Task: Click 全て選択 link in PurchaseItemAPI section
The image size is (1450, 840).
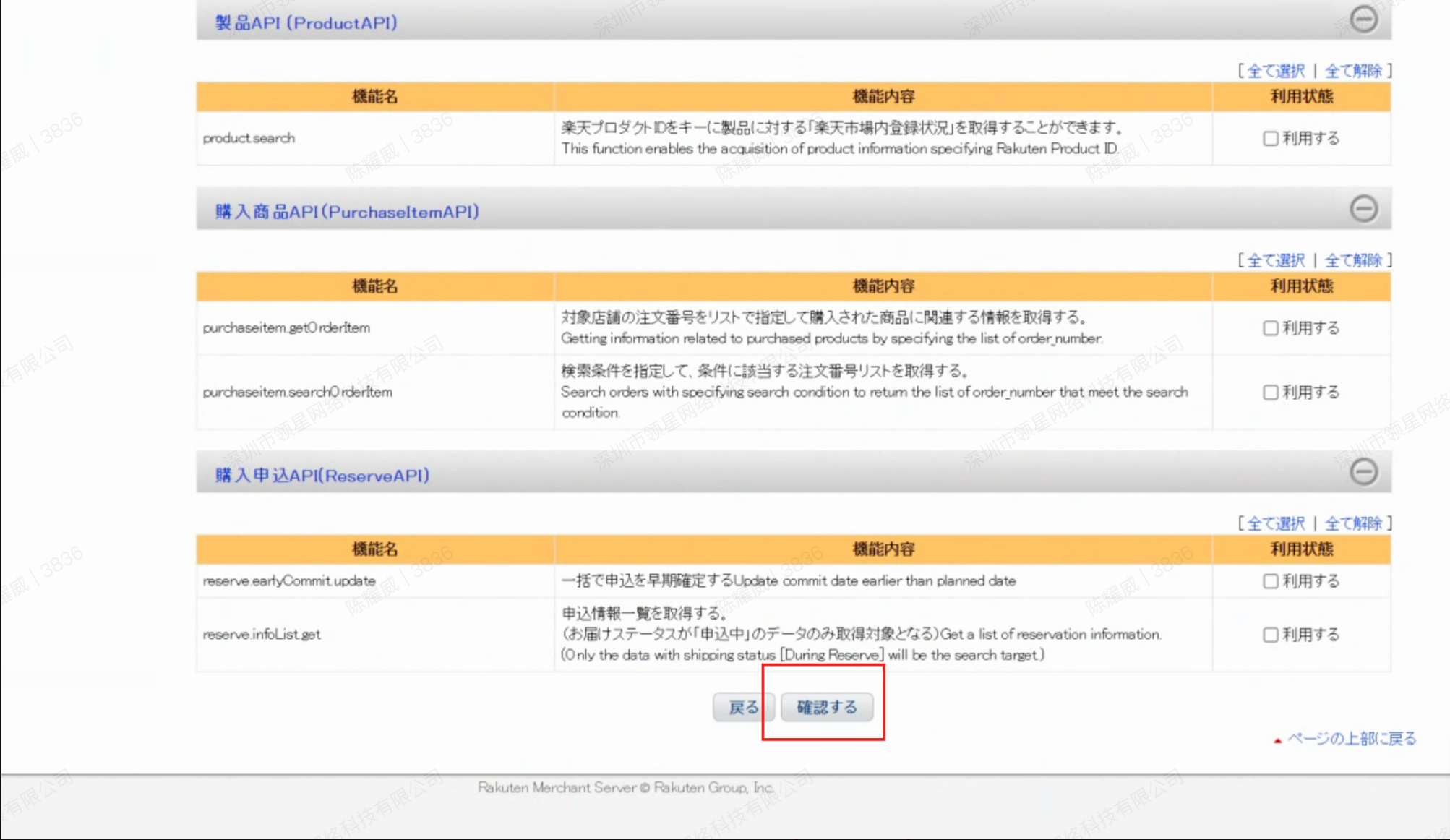Action: [x=1276, y=260]
